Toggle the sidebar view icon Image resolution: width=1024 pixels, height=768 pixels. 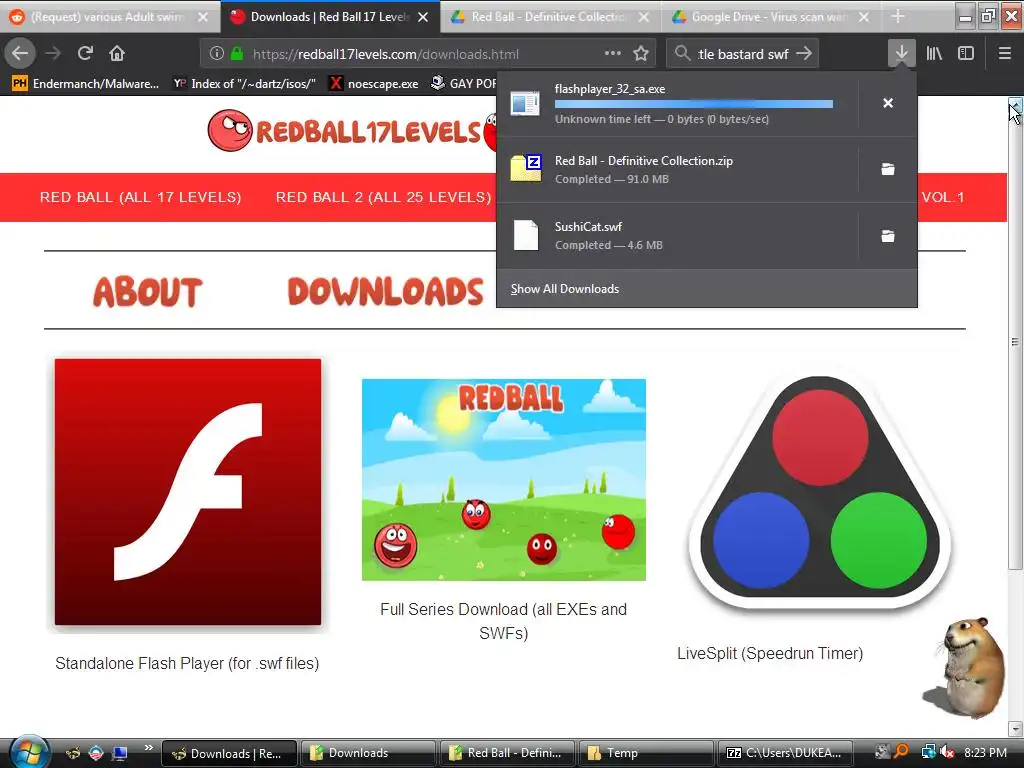tap(966, 54)
